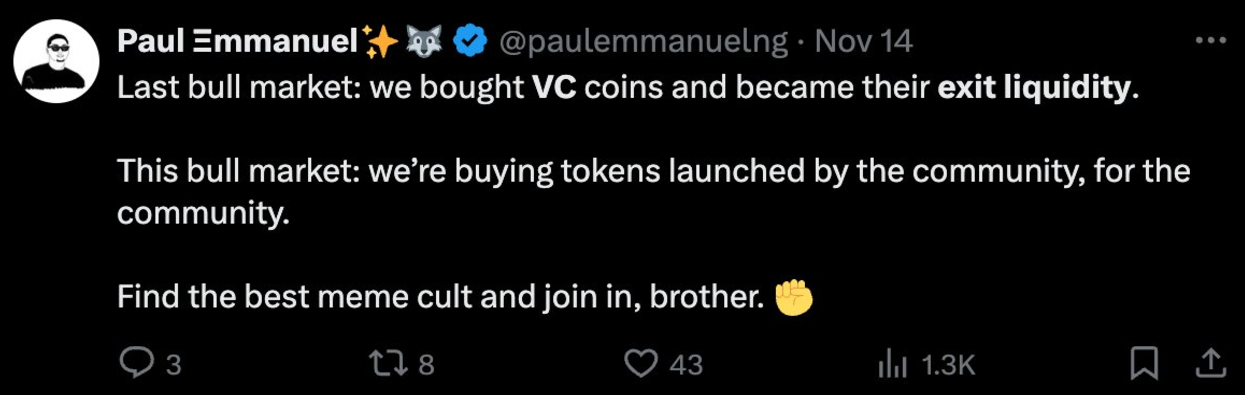Open the Nov 14 timestamp link
1245x395 pixels.
[864, 41]
